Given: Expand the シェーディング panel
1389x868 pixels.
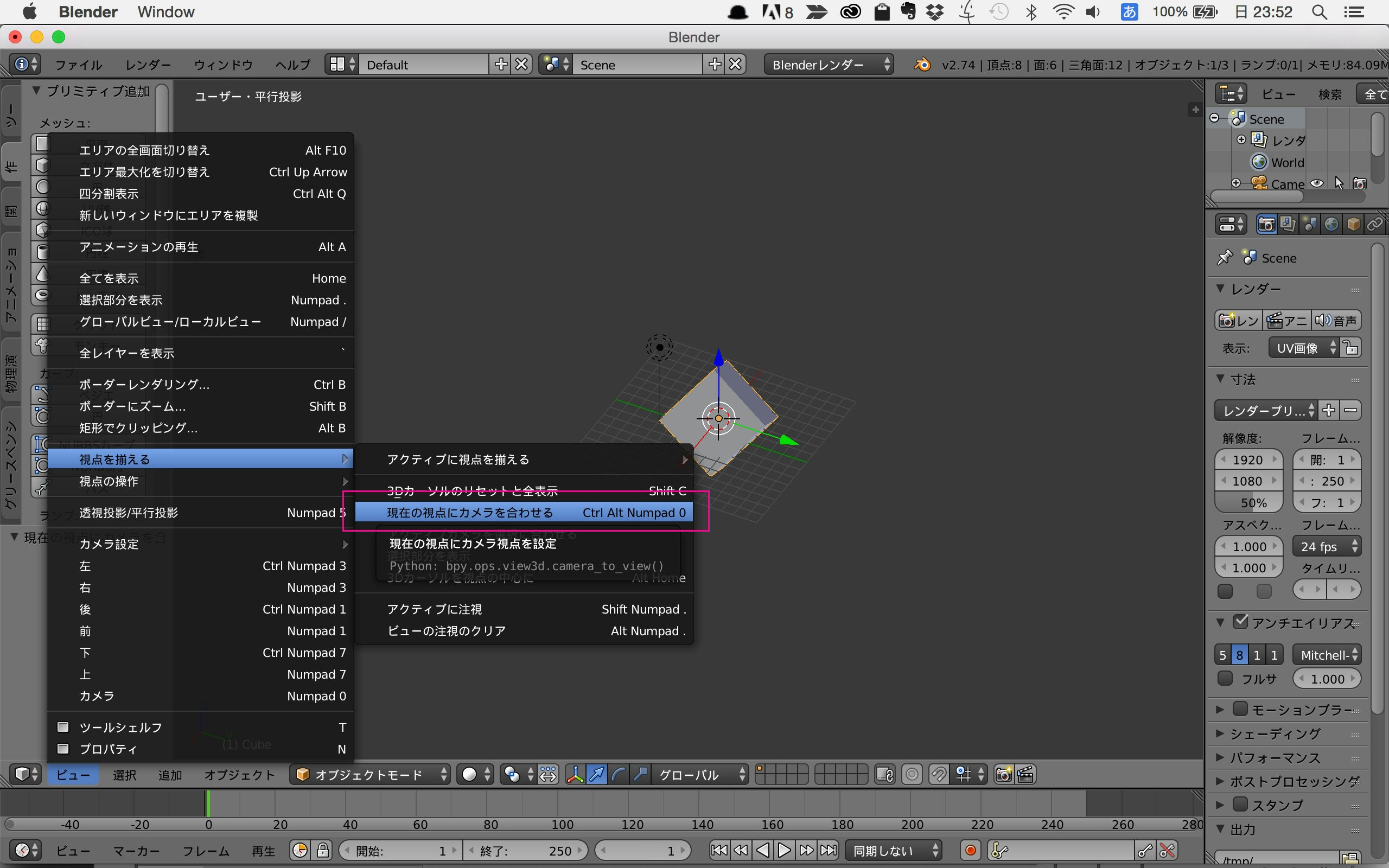Looking at the screenshot, I should point(1221,733).
